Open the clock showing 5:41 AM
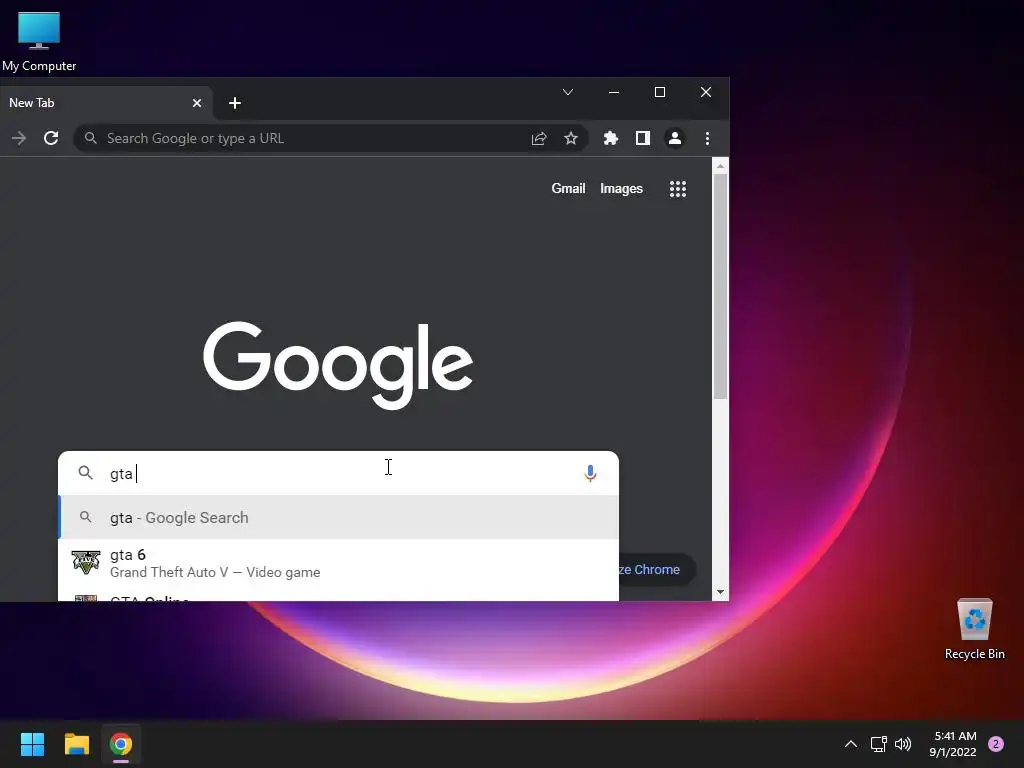Viewport: 1024px width, 768px height. (953, 744)
